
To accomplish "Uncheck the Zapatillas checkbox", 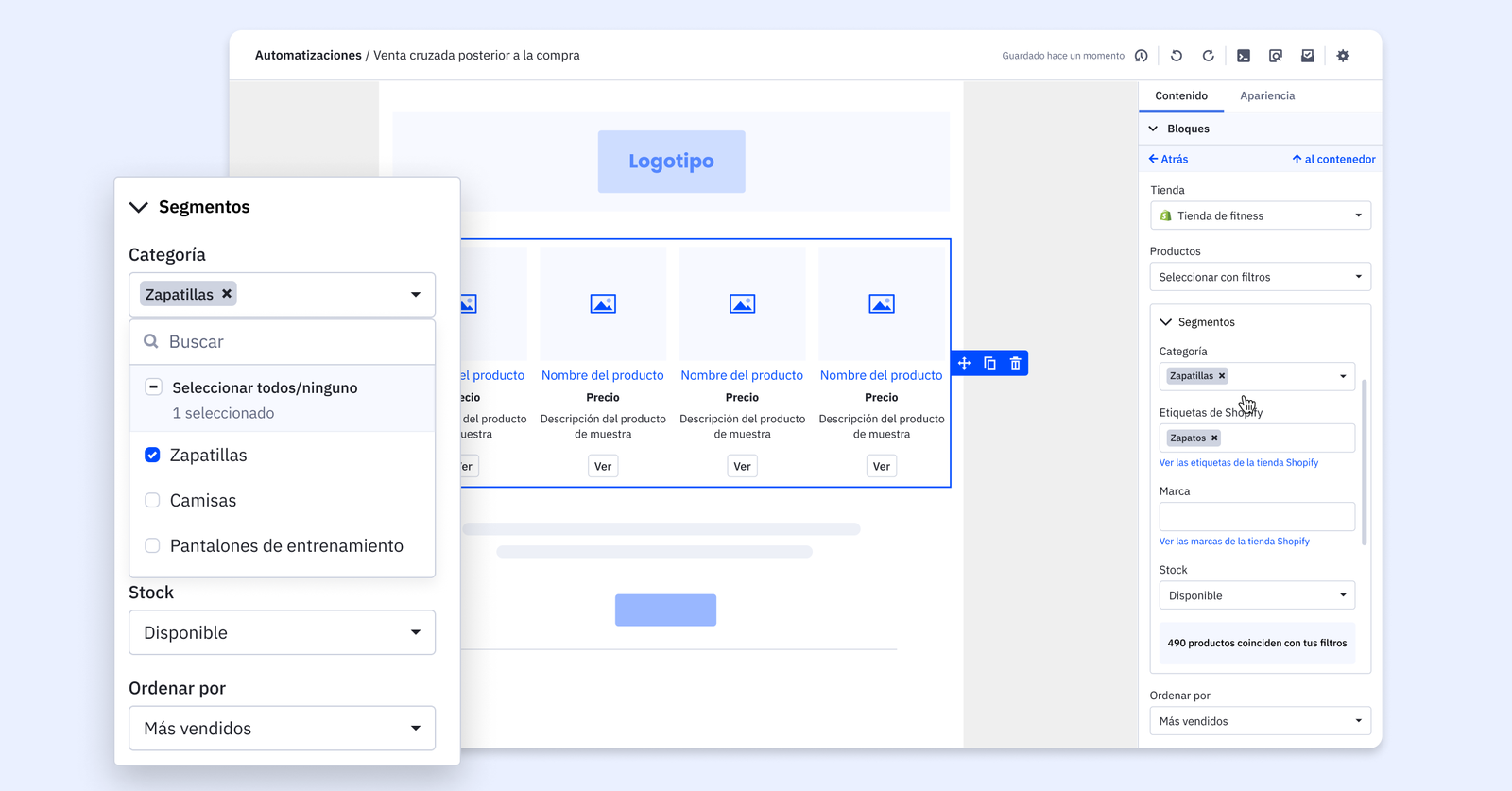I will pyautogui.click(x=152, y=455).
